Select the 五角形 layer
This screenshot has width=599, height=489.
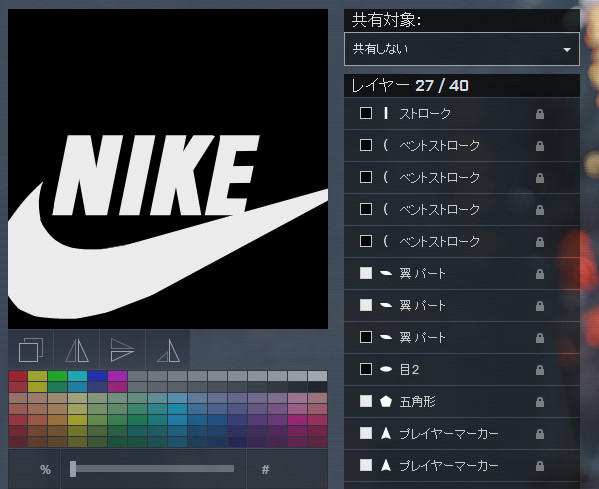(462, 402)
